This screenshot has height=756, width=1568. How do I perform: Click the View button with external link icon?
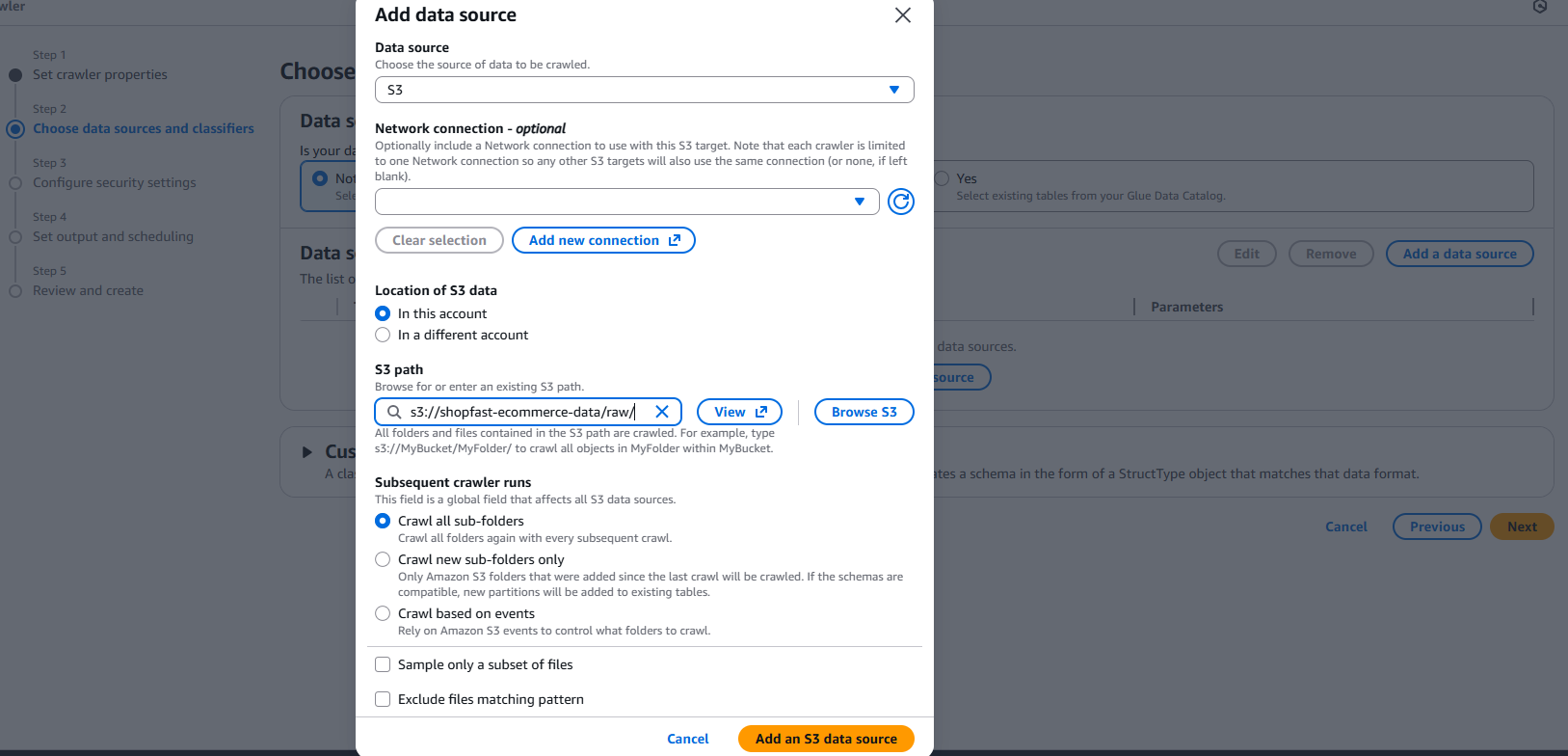[x=739, y=412]
